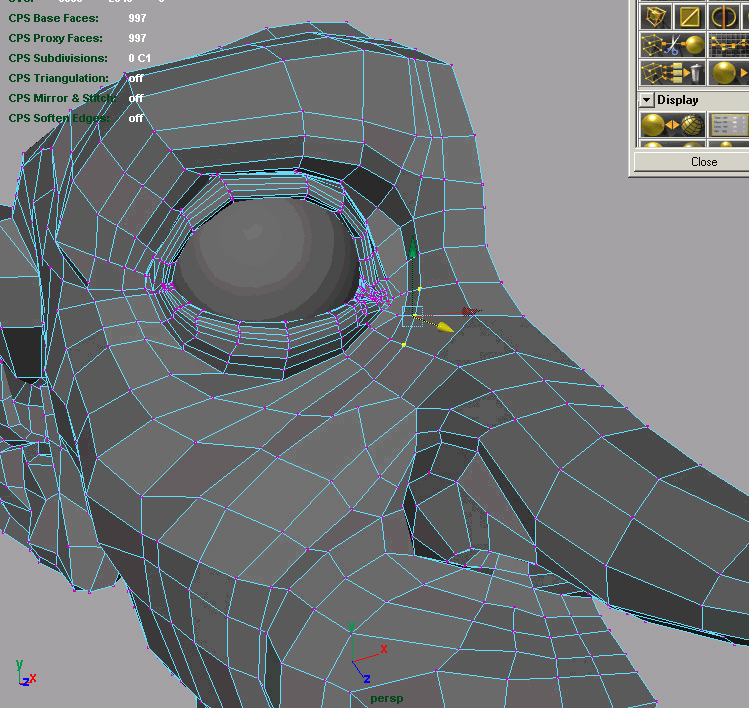
Task: Click the gold sphere with arrow icon
Action: (728, 73)
